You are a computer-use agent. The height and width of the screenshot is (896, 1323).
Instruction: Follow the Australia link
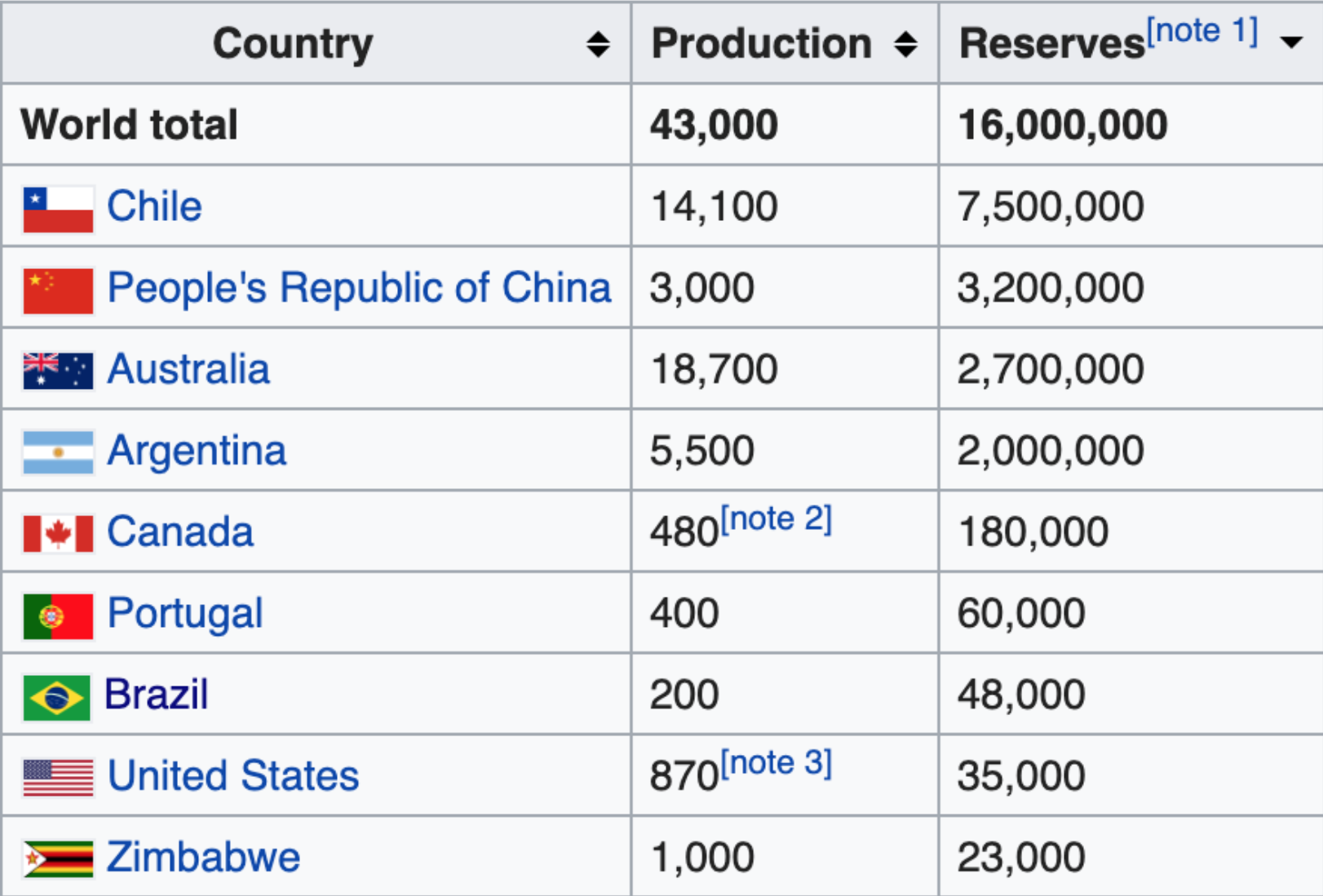pos(188,369)
